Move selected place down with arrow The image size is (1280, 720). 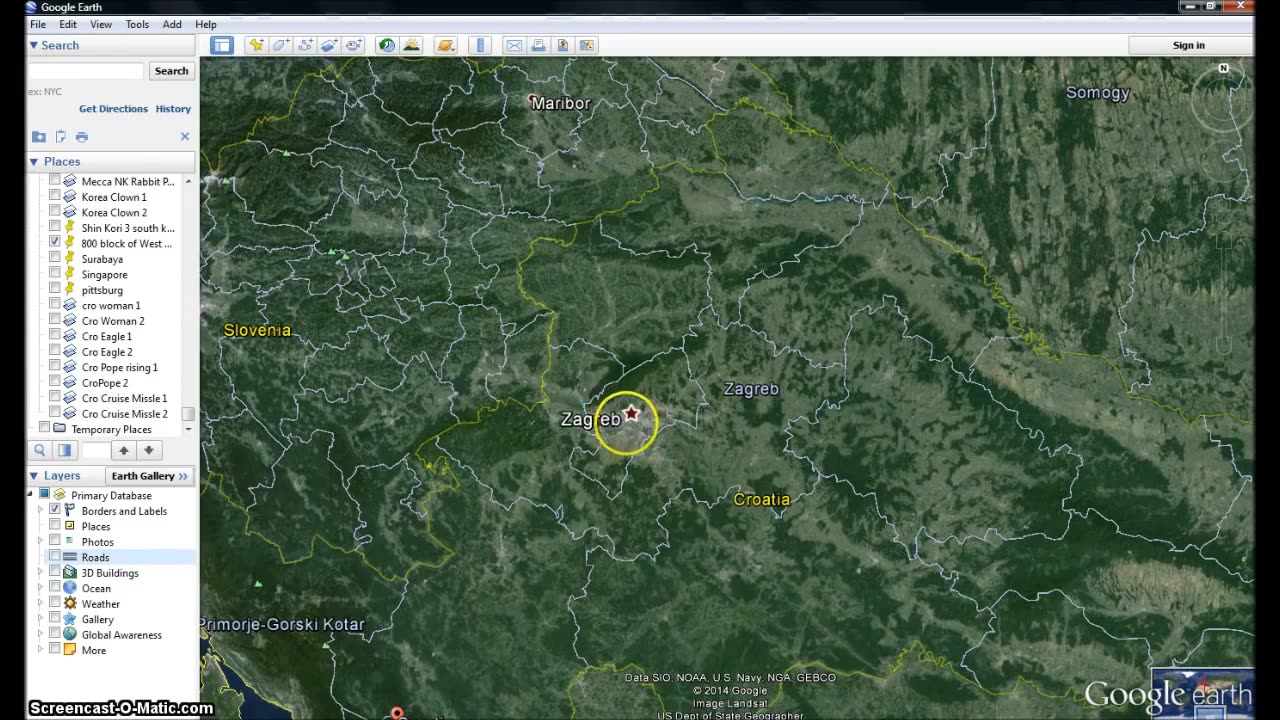(x=148, y=451)
